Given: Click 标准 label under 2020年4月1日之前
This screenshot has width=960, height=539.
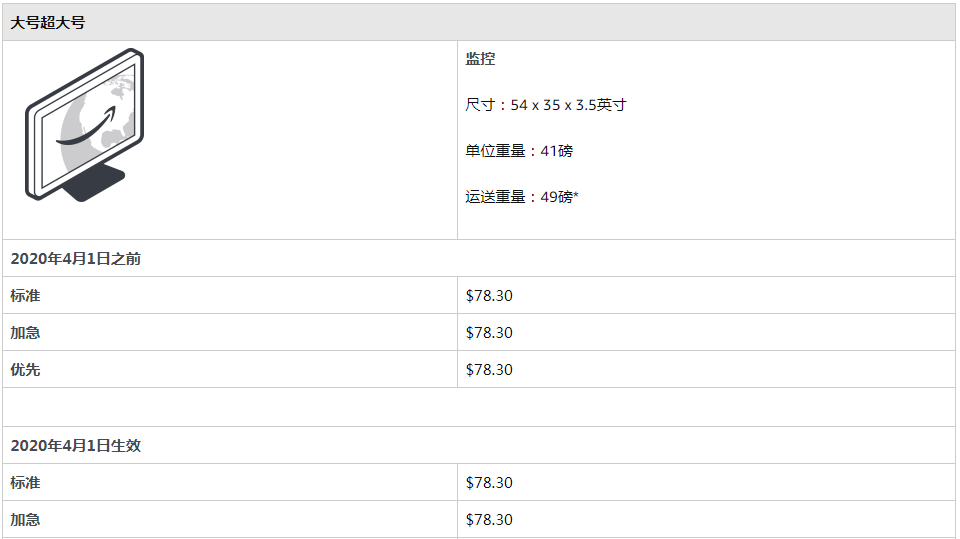Looking at the screenshot, I should [26, 296].
